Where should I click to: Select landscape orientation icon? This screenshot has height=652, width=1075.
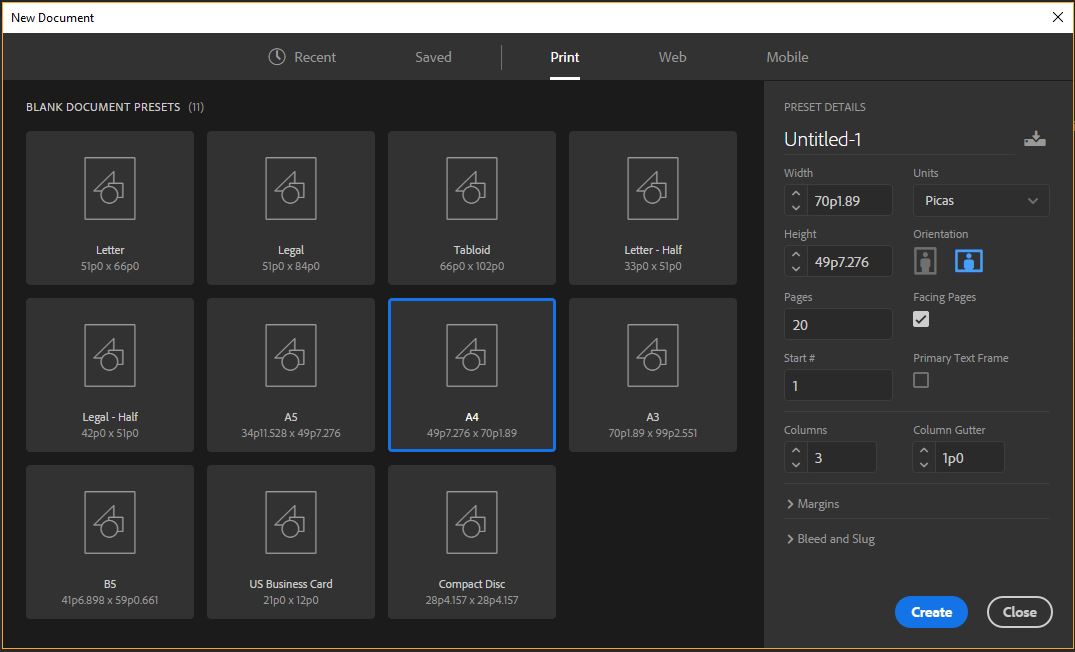(968, 261)
